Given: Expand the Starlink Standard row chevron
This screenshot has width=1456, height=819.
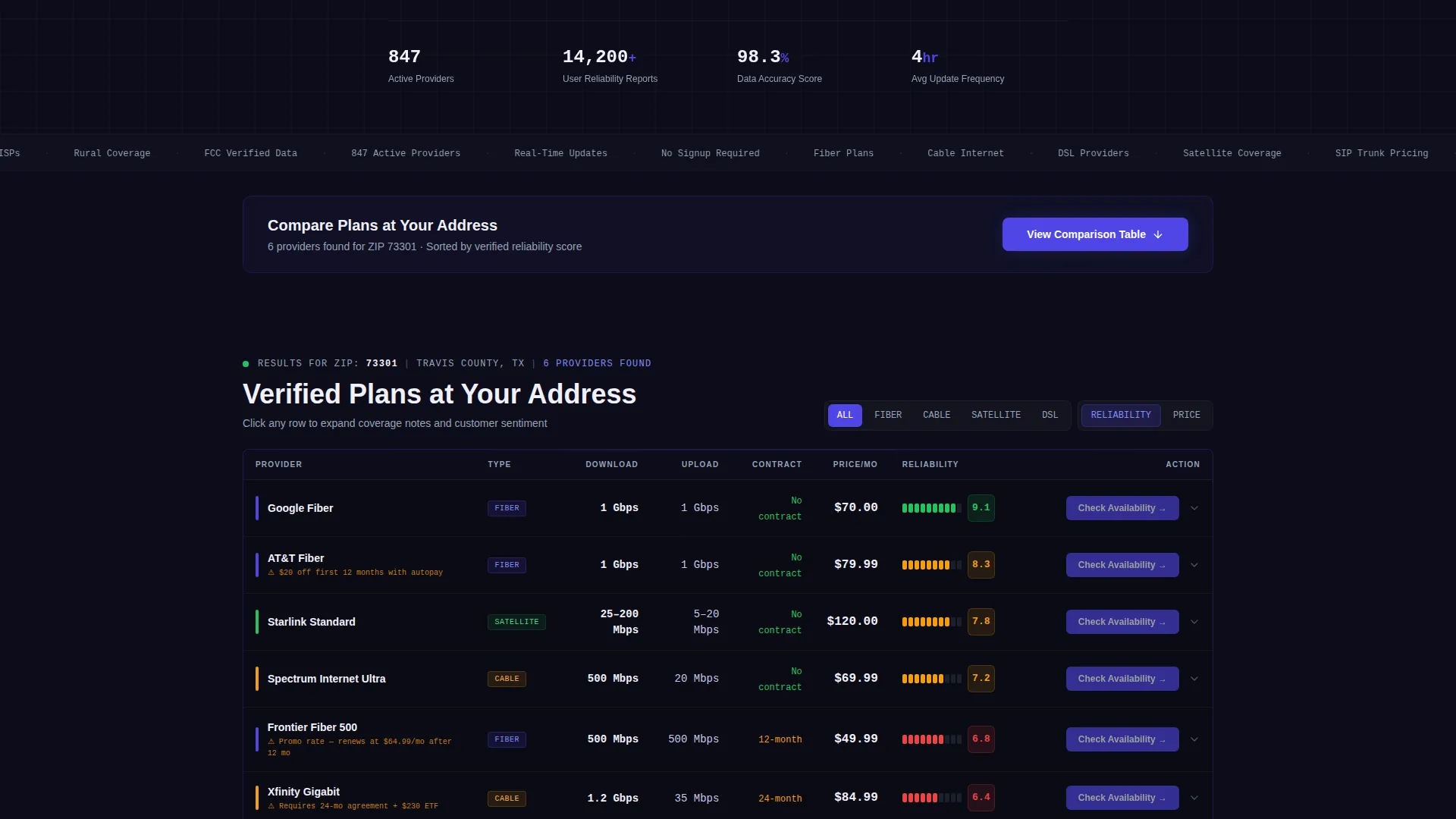Looking at the screenshot, I should (x=1194, y=622).
